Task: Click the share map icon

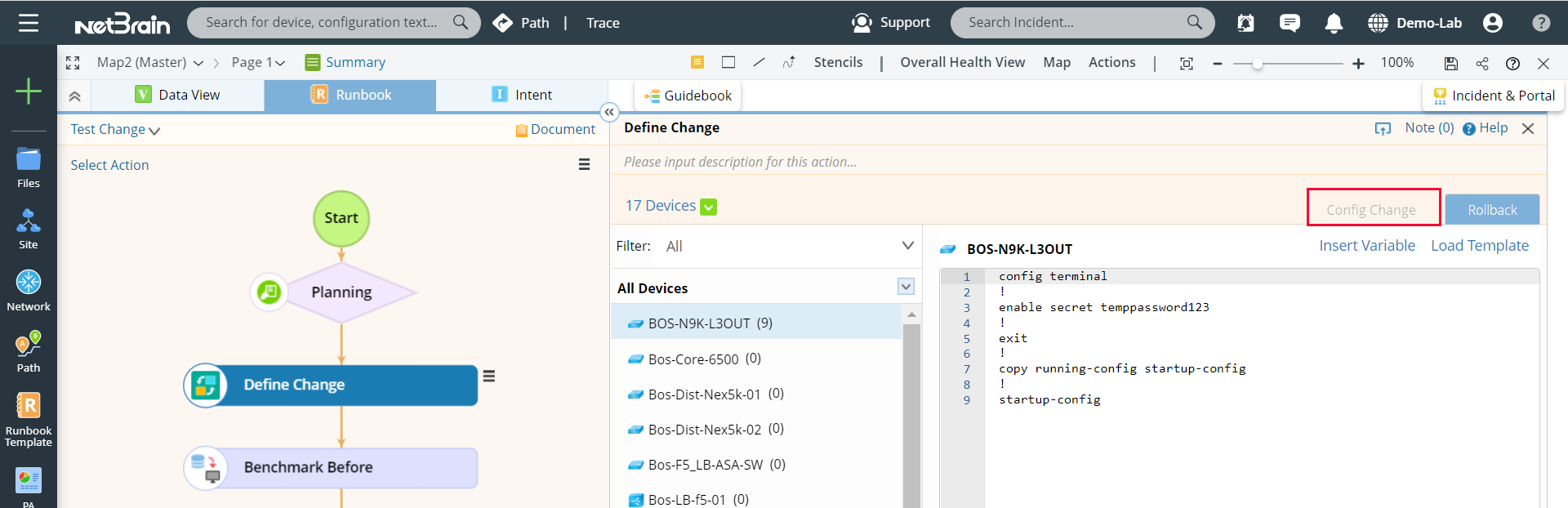Action: 1482,63
